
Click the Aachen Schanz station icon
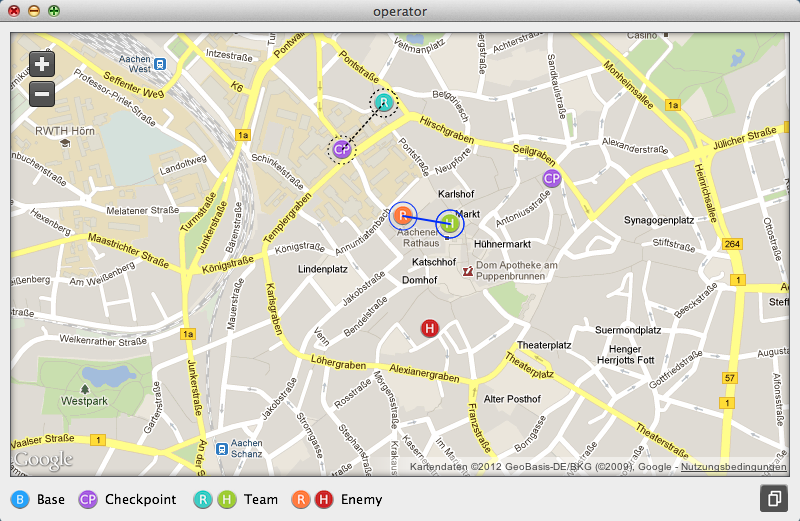point(221,449)
